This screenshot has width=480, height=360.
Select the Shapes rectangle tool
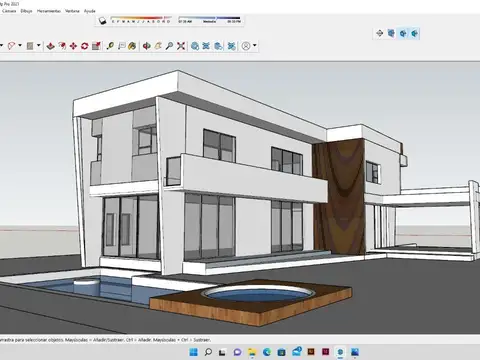[30, 46]
